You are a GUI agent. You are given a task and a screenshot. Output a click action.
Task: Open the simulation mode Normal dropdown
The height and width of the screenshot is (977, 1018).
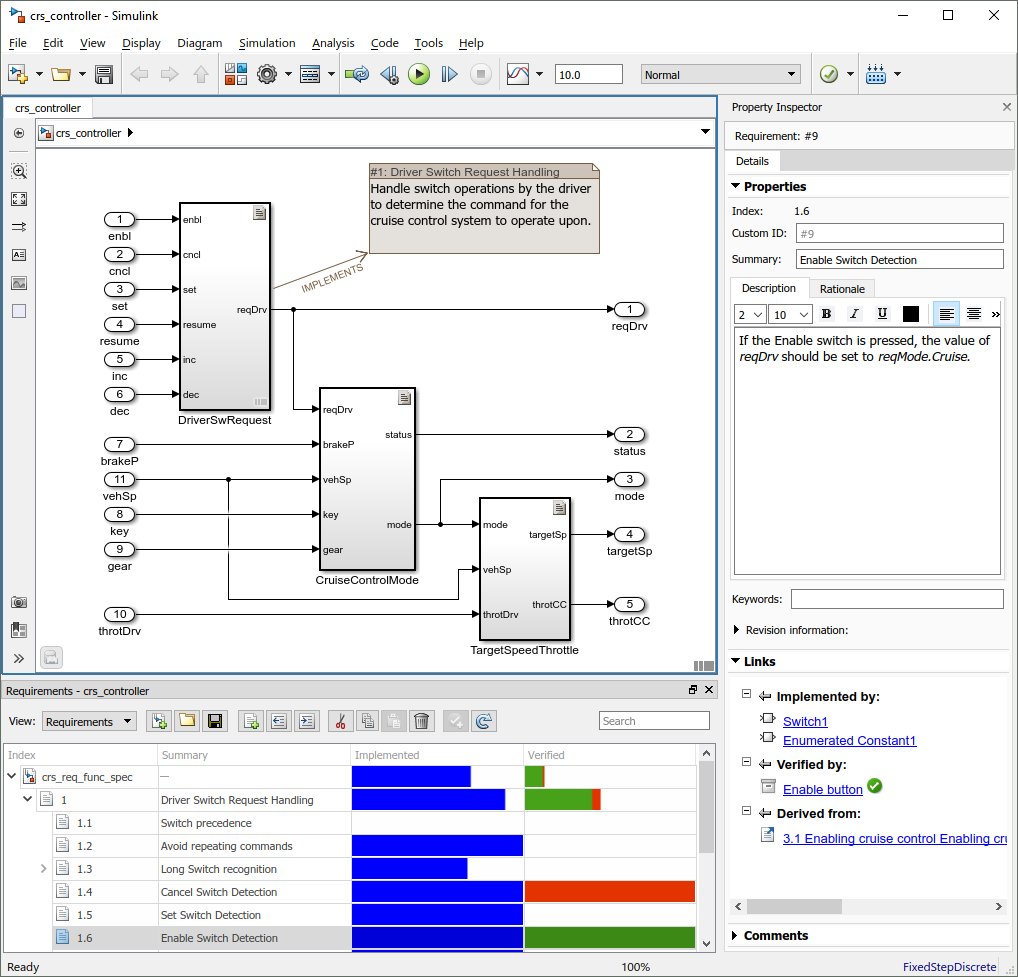click(720, 74)
